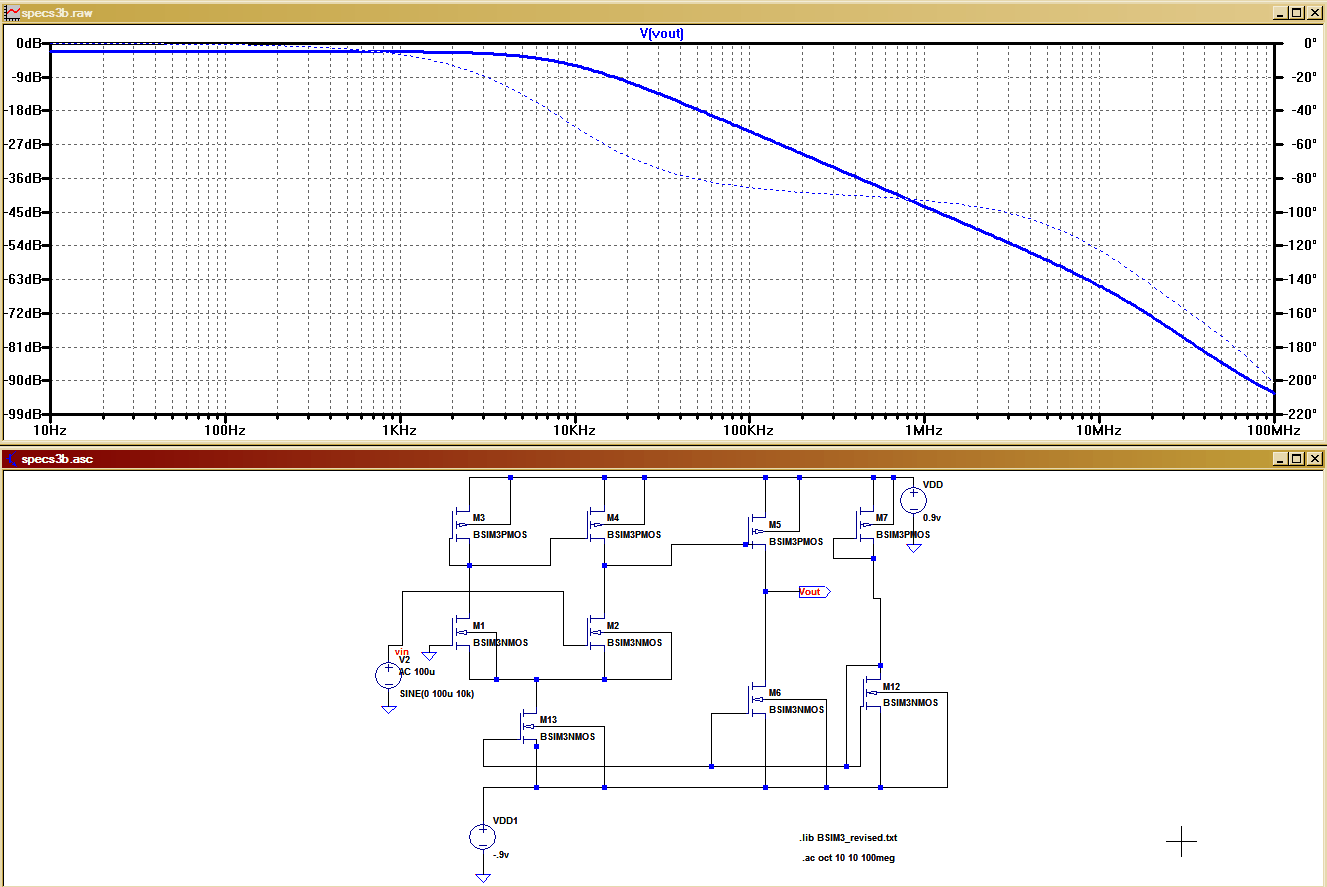Click the VDD1 voltage source symbol

coord(483,835)
